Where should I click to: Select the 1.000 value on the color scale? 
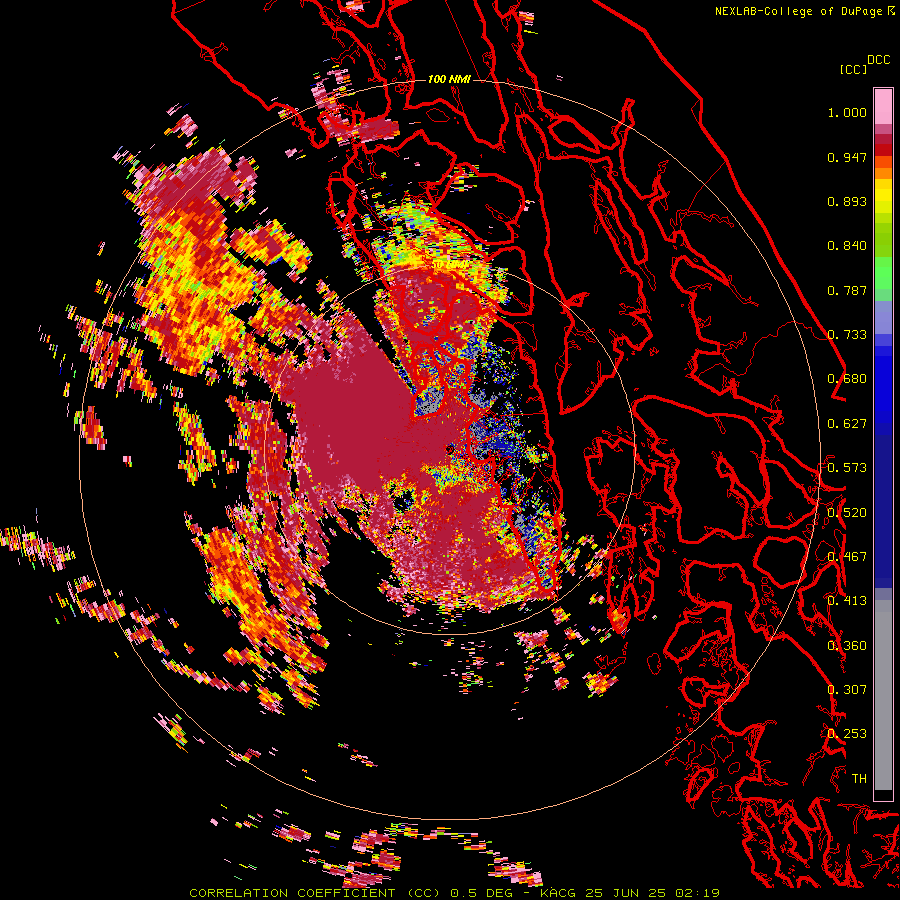click(847, 112)
